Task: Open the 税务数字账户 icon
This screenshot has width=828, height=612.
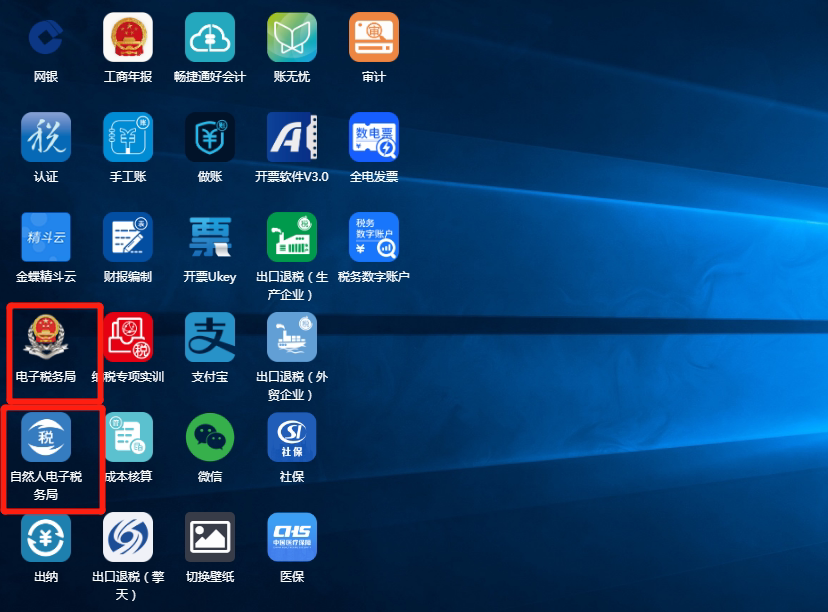Action: (x=374, y=237)
